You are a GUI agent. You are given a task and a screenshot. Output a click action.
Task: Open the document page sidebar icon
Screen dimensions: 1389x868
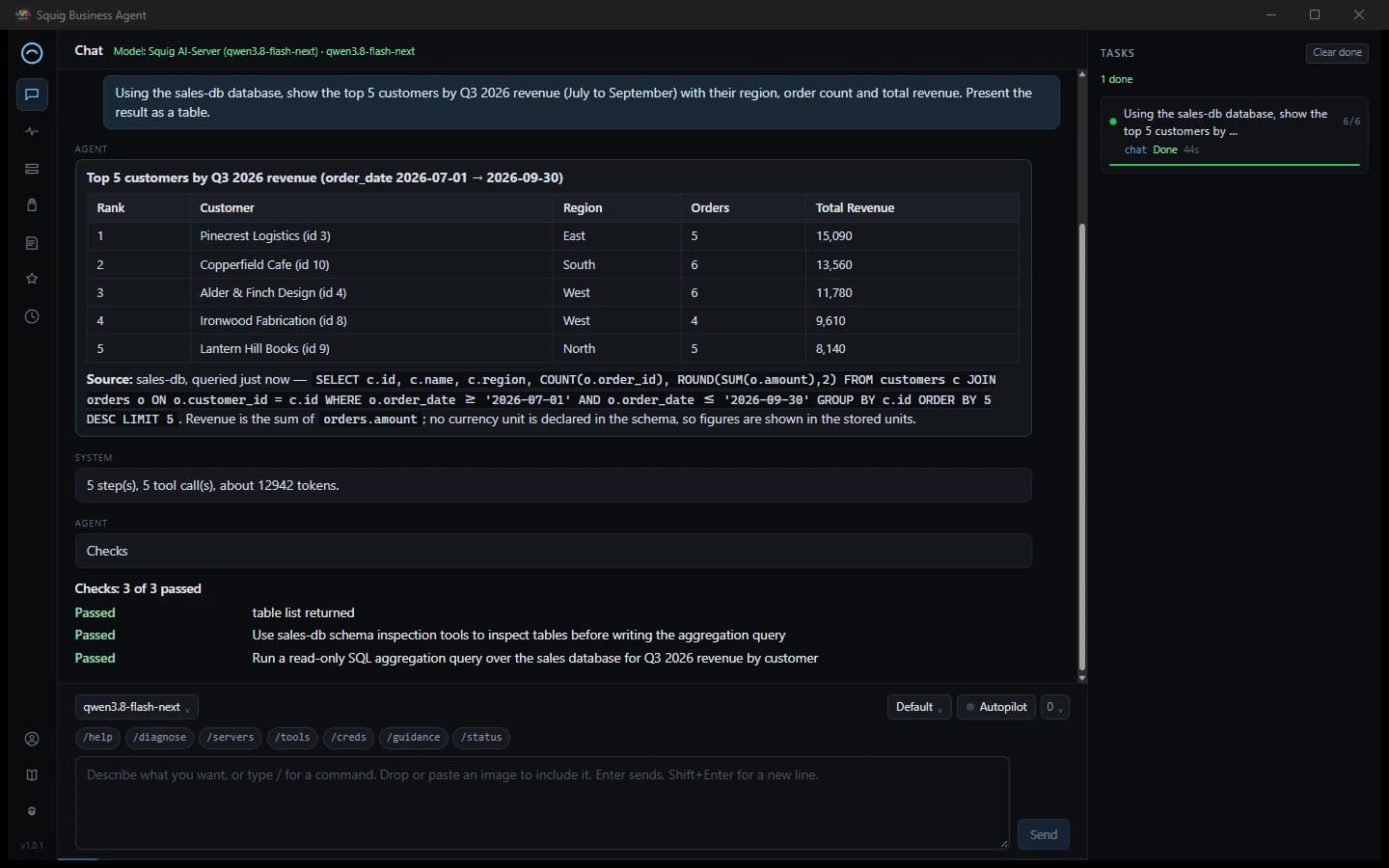point(32,243)
